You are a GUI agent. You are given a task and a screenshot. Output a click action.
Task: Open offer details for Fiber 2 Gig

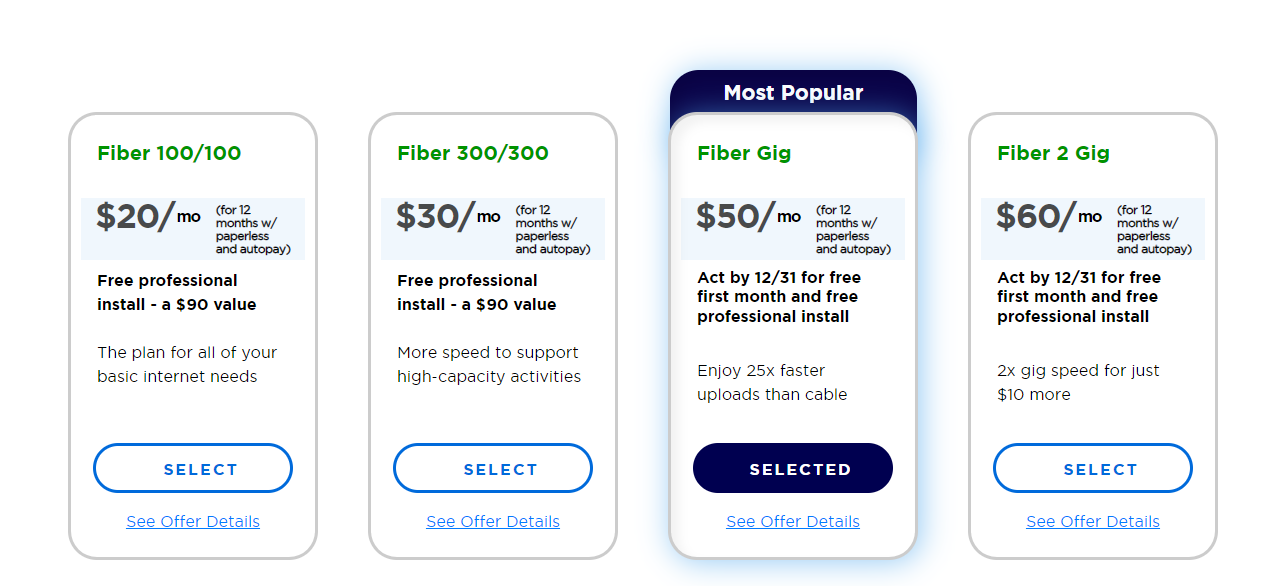1092,521
